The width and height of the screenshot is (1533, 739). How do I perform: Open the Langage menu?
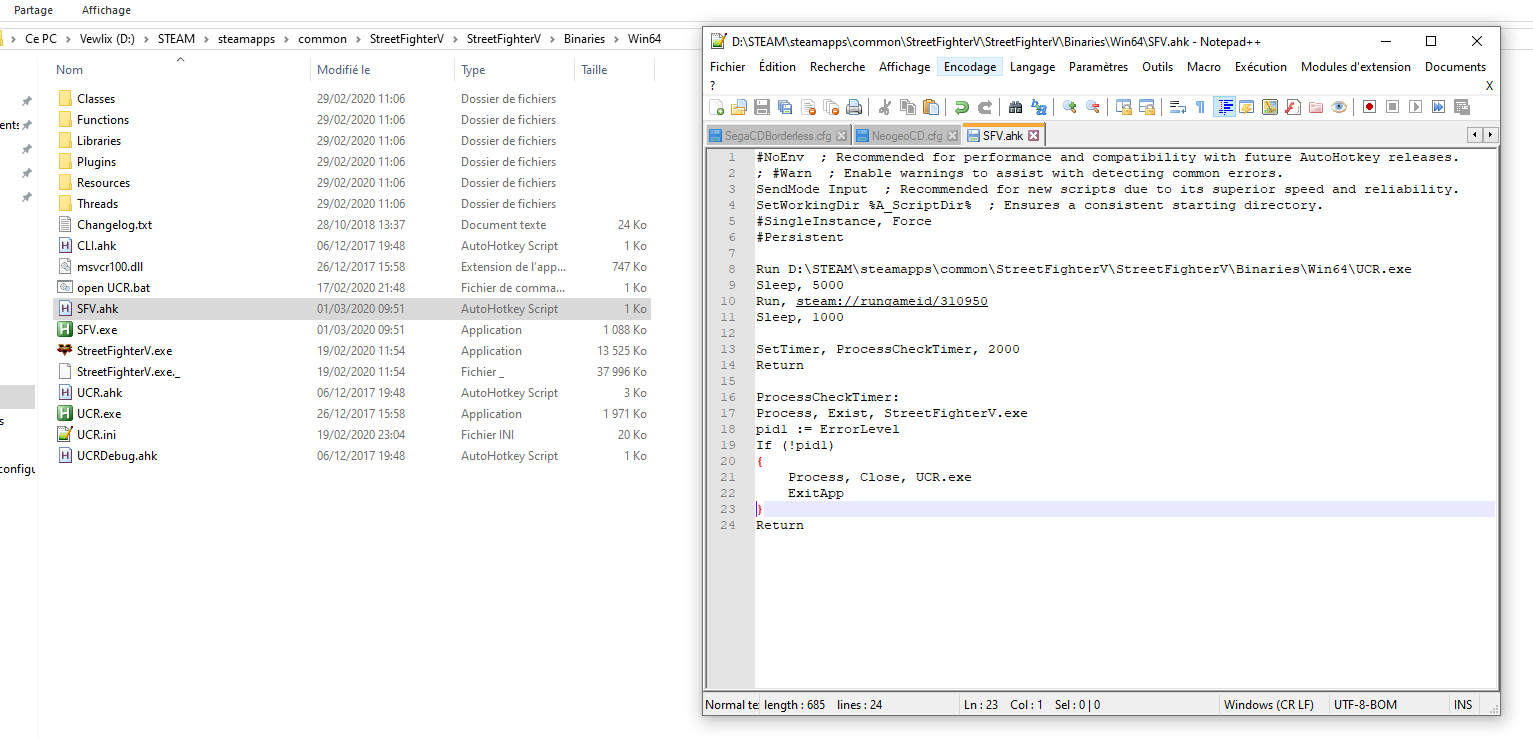(1032, 67)
